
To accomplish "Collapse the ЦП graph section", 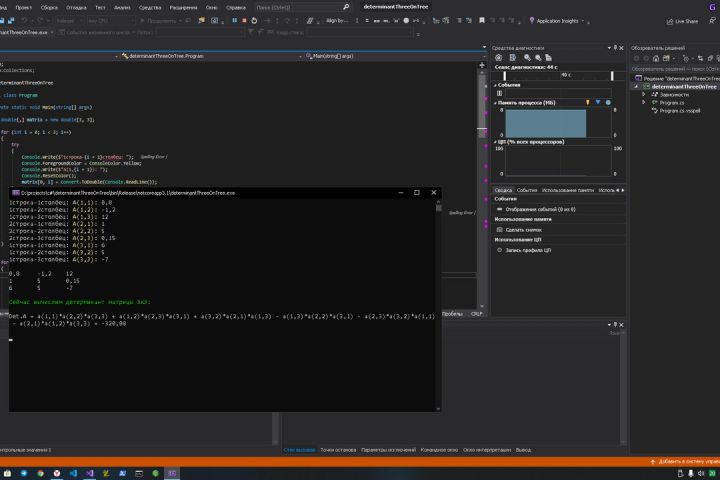I will (x=494, y=142).
